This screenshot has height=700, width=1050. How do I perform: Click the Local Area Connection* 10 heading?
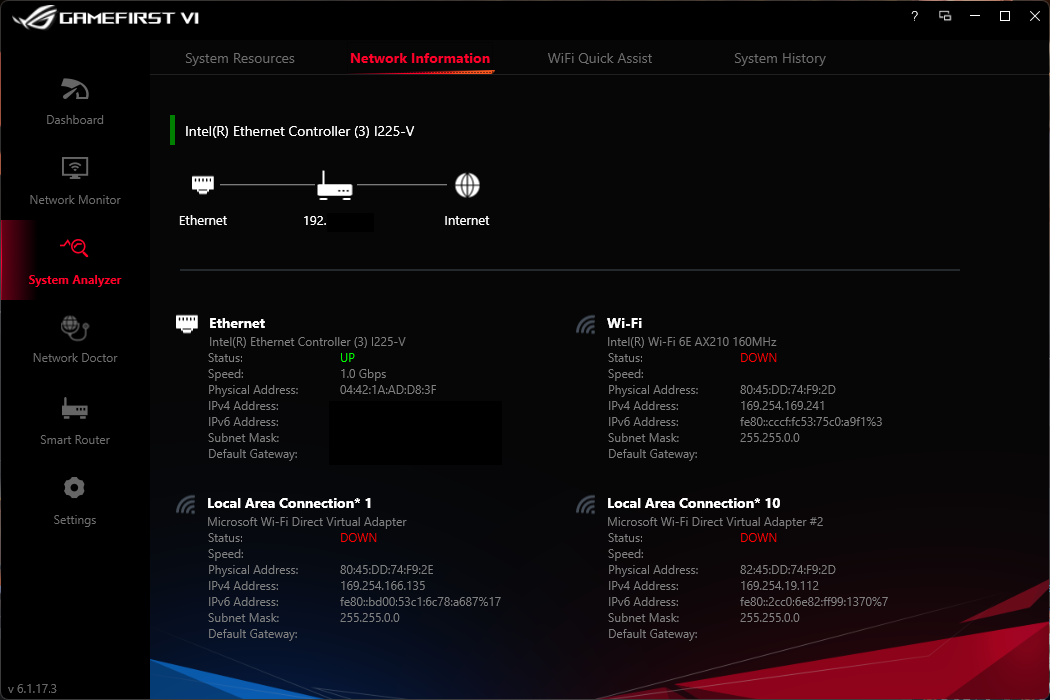click(694, 503)
